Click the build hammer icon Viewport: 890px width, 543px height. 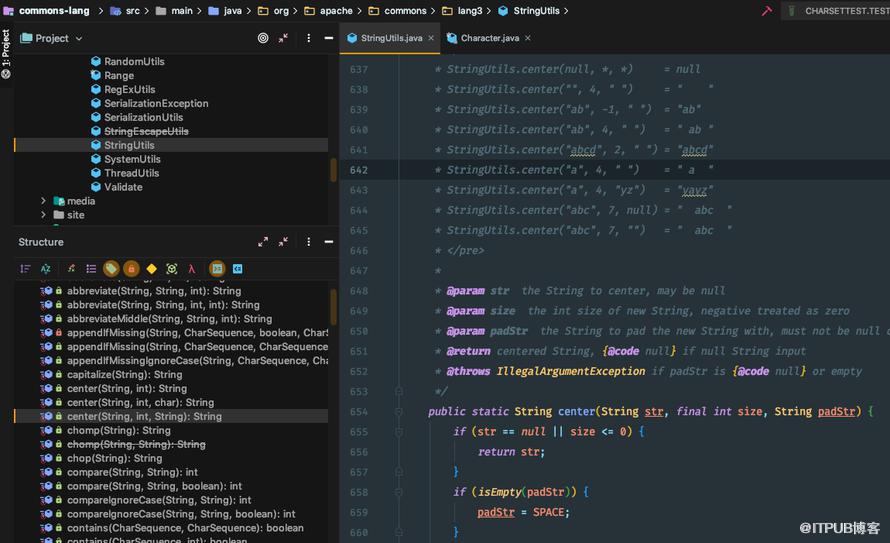(767, 11)
